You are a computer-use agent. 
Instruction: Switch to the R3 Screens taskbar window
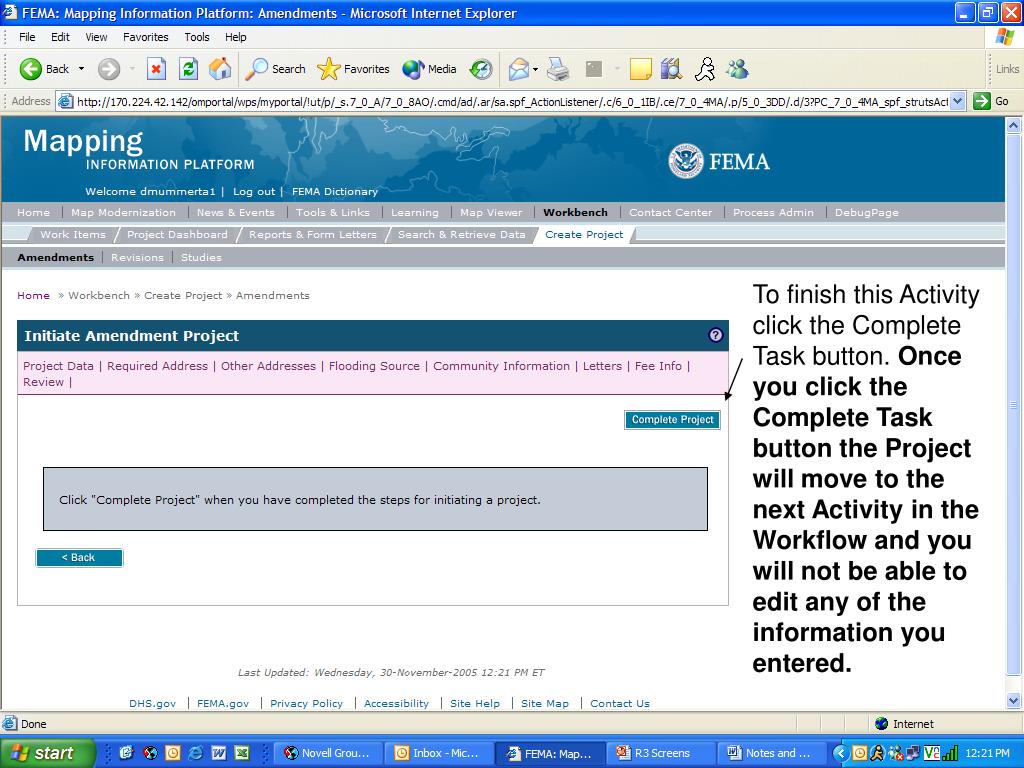tap(661, 753)
